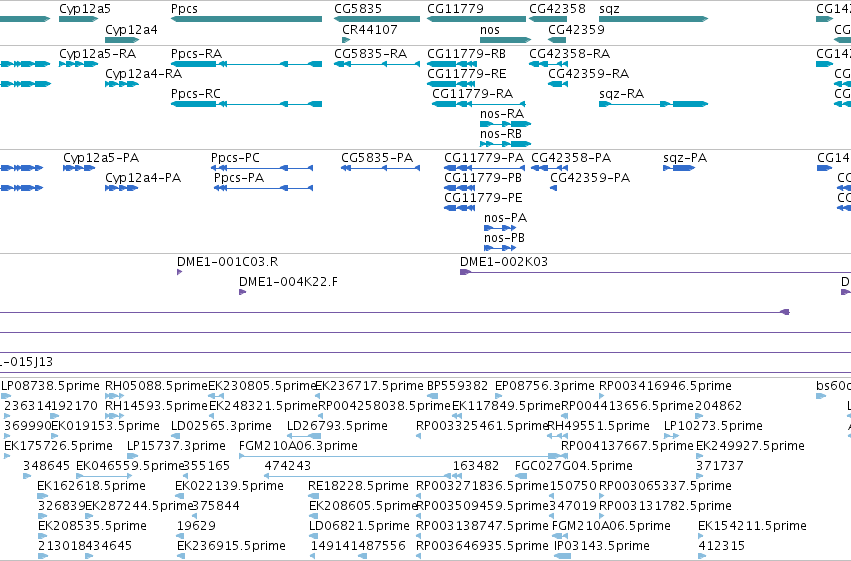851x561 pixels.
Task: Select the nos-RB transcript label
Action: [x=501, y=134]
